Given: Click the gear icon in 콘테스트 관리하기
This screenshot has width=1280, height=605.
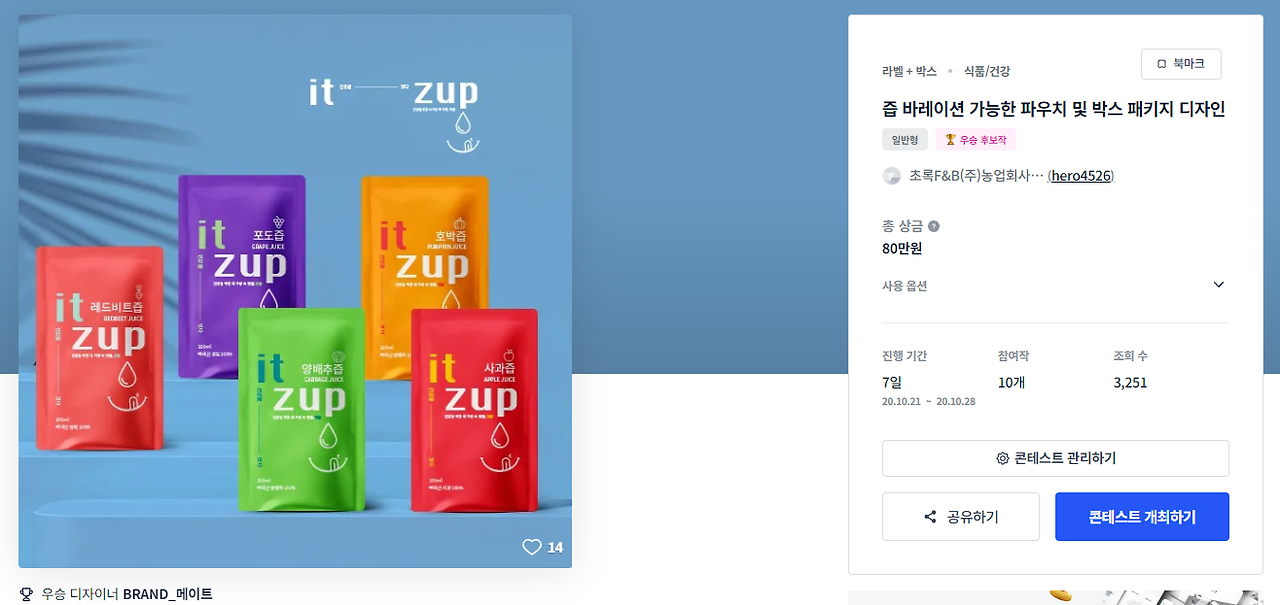Looking at the screenshot, I should point(1002,458).
